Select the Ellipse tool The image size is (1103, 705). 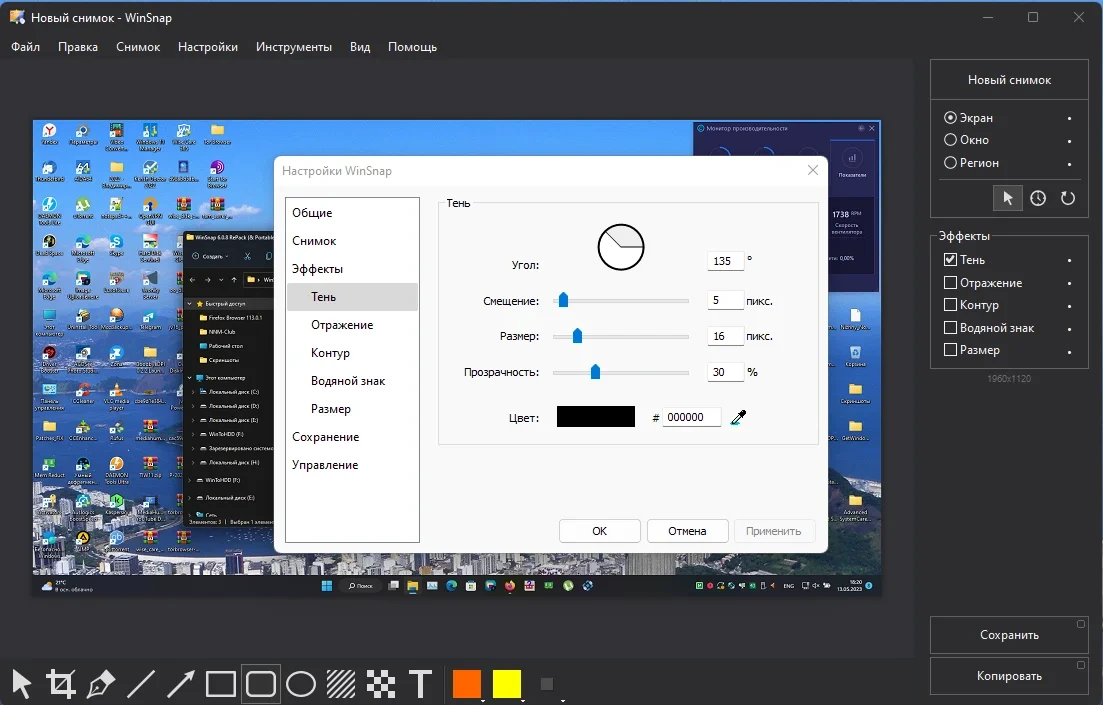pyautogui.click(x=301, y=684)
